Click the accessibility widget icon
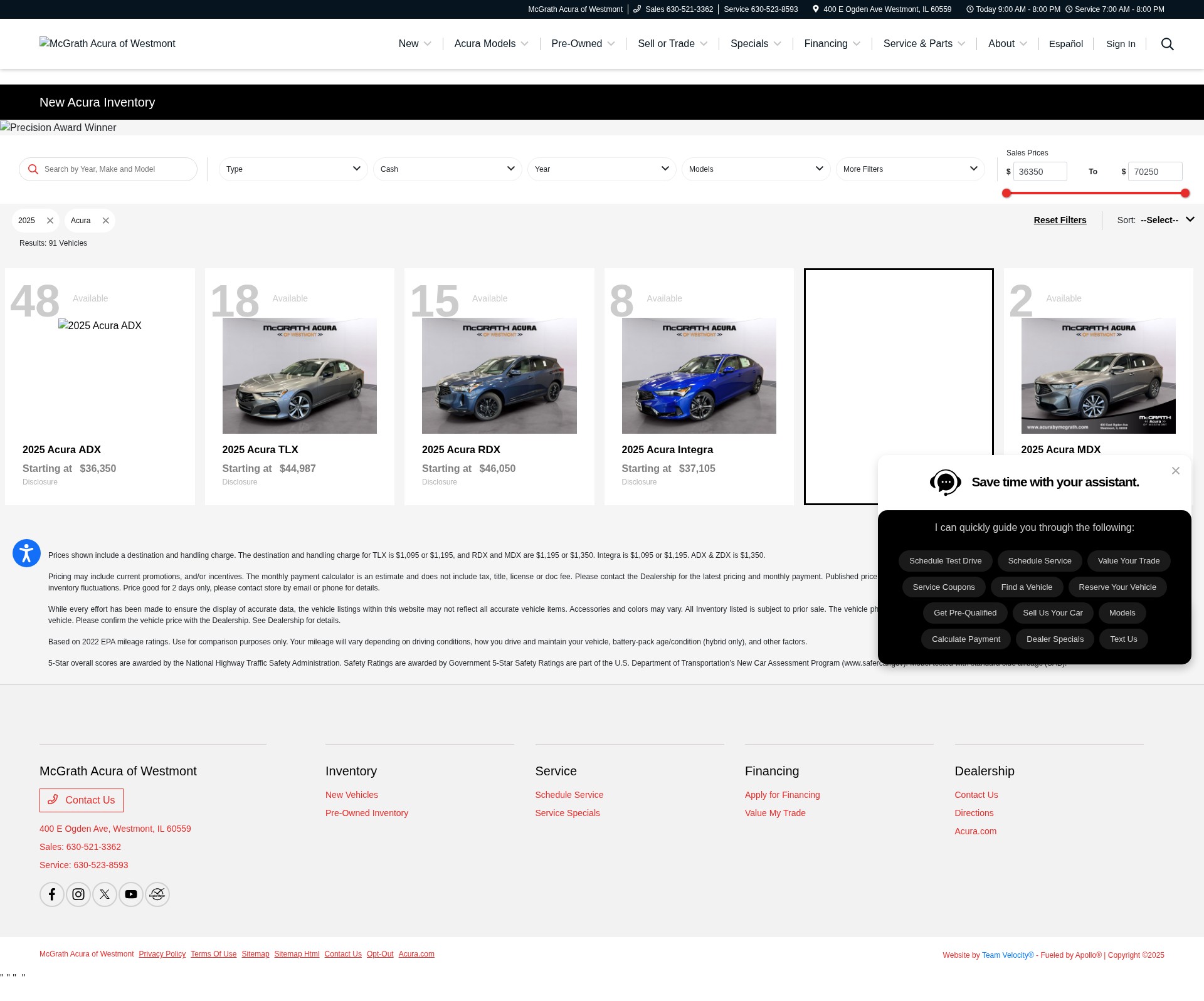The height and width of the screenshot is (1001, 1204). 26,553
